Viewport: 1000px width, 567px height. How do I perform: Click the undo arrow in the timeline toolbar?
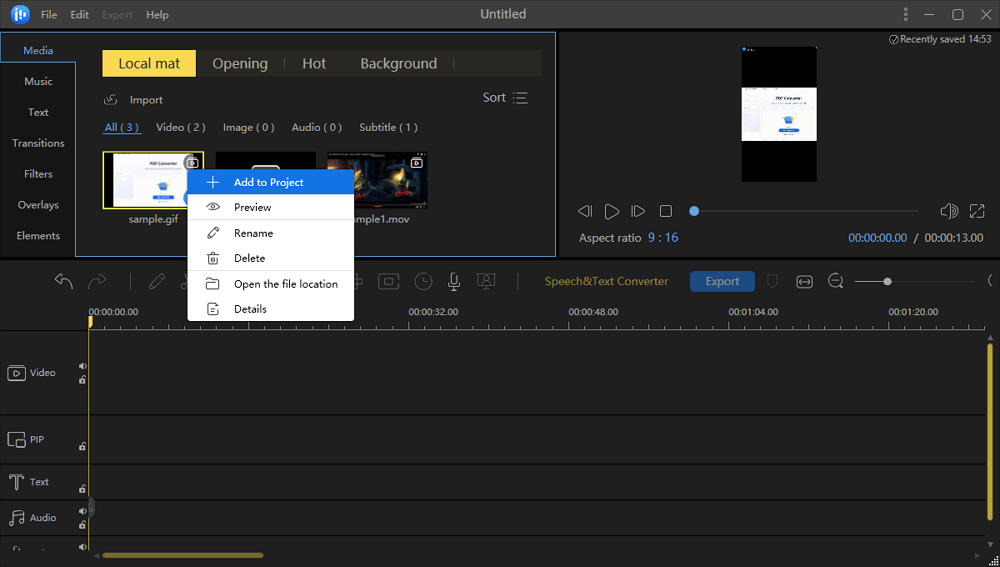click(x=64, y=282)
